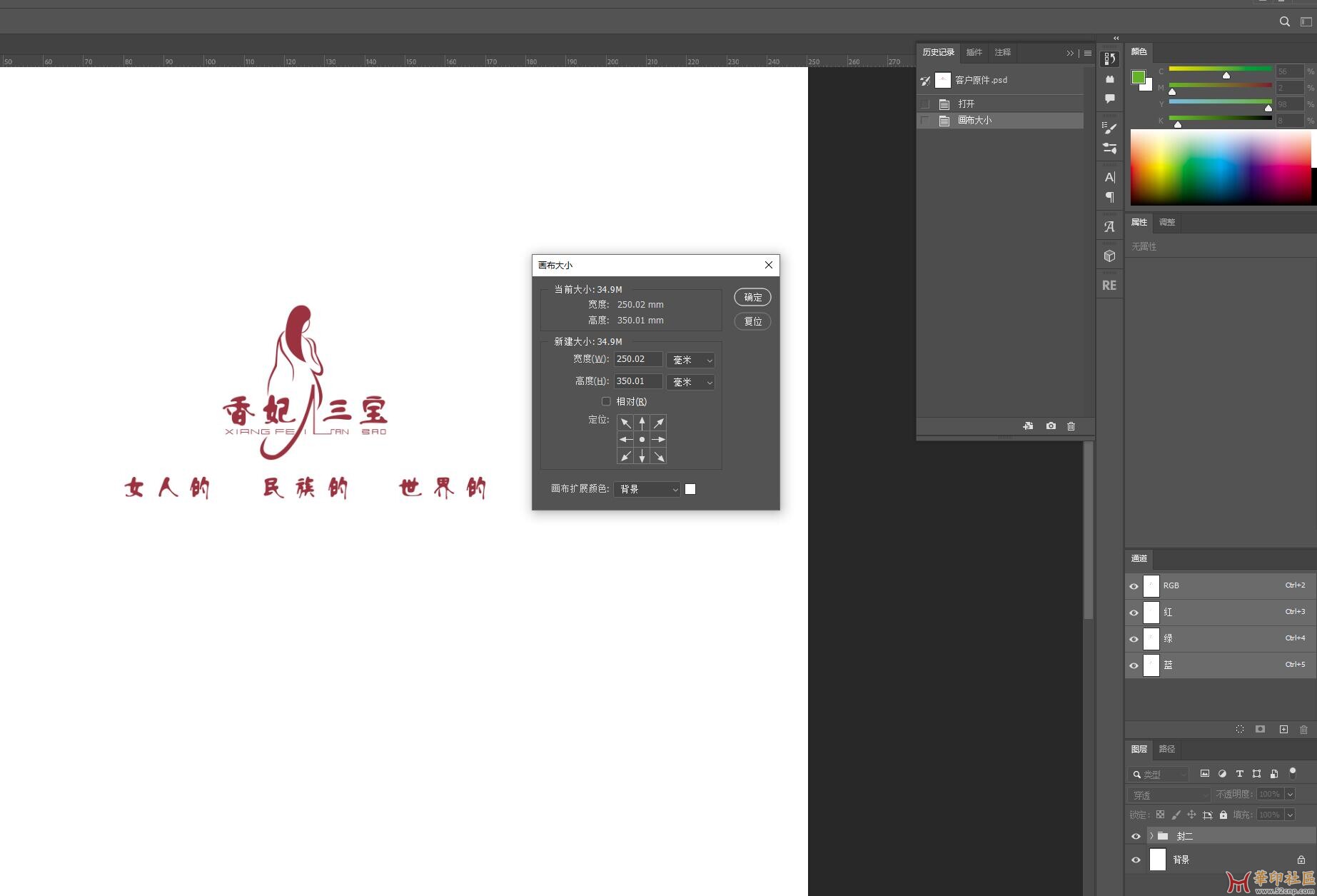The width and height of the screenshot is (1317, 896).
Task: Select 打开 history state
Action: 999,104
